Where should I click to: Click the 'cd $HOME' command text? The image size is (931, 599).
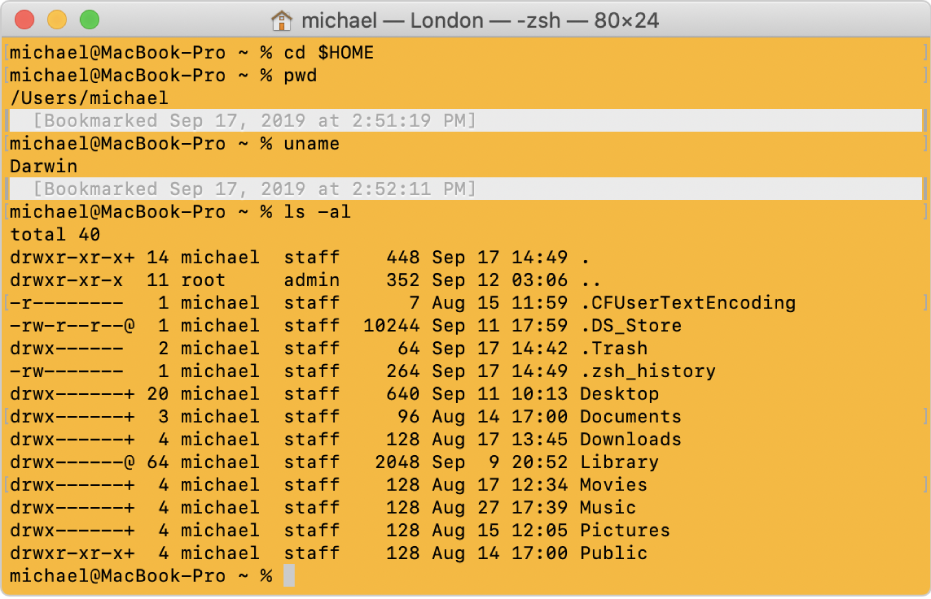[328, 53]
